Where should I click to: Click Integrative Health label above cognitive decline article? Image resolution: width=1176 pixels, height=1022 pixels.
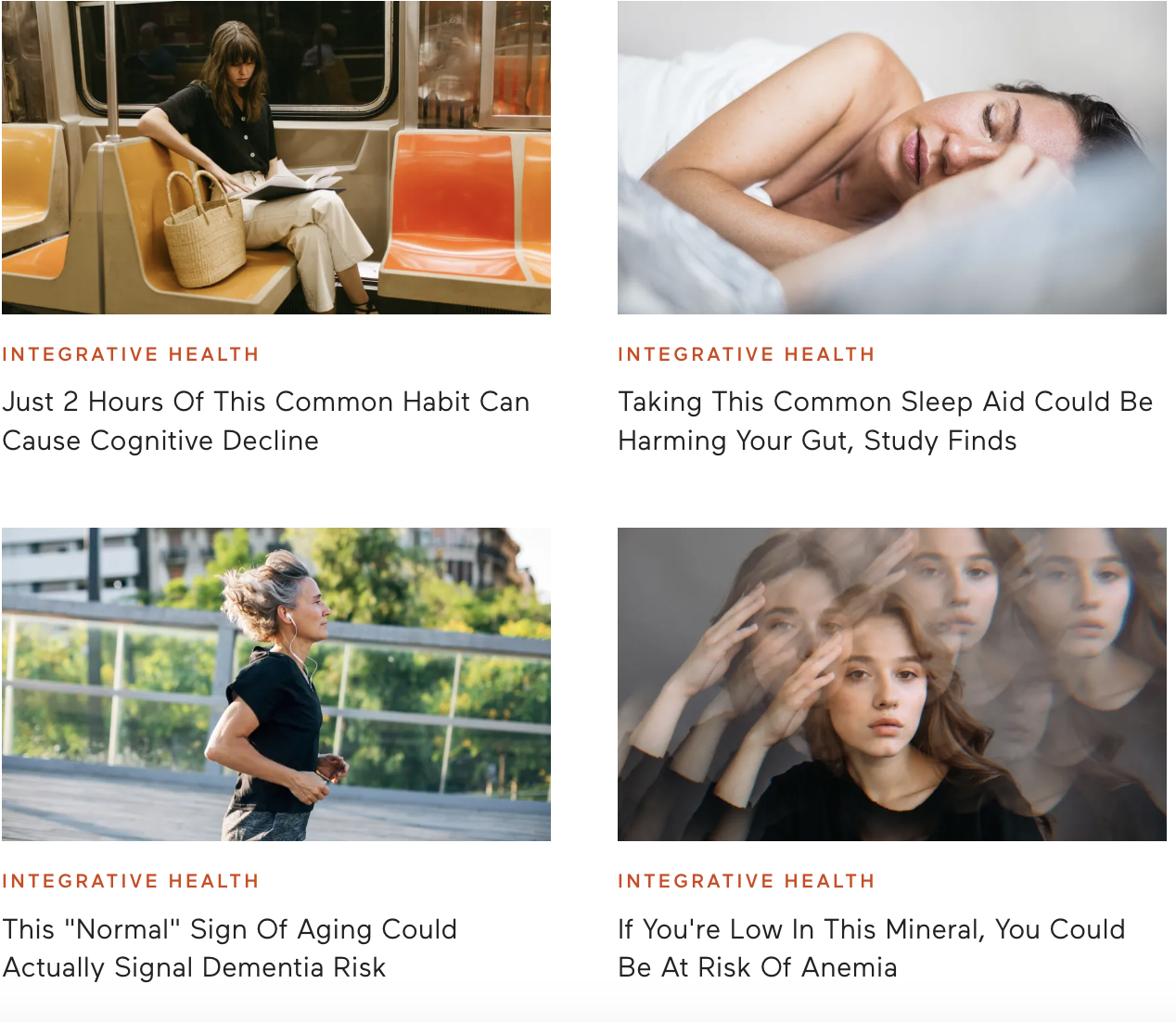click(131, 354)
